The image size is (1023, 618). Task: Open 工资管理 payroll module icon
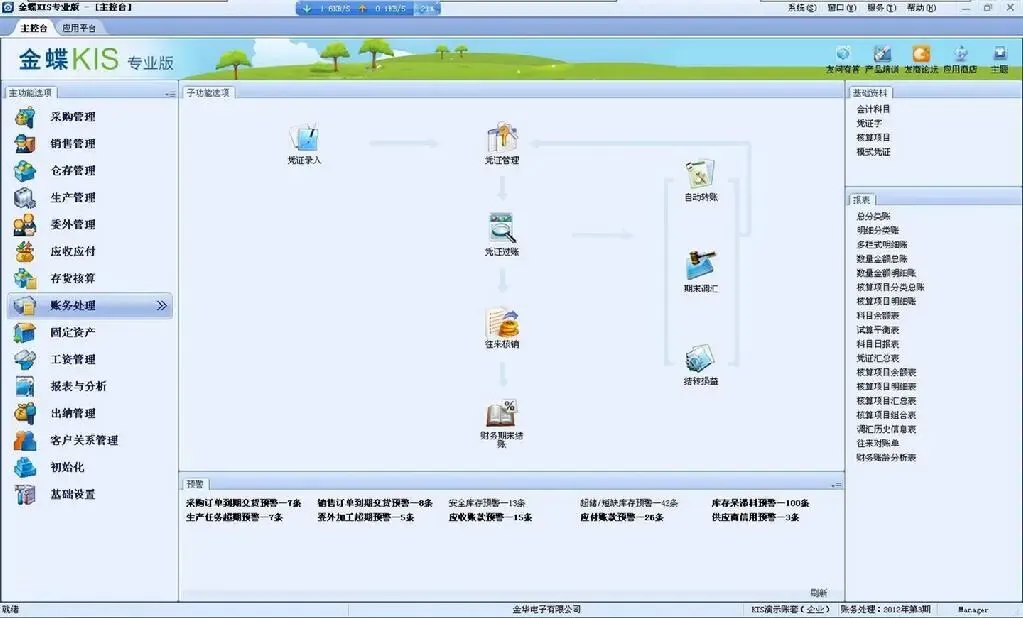coord(25,360)
